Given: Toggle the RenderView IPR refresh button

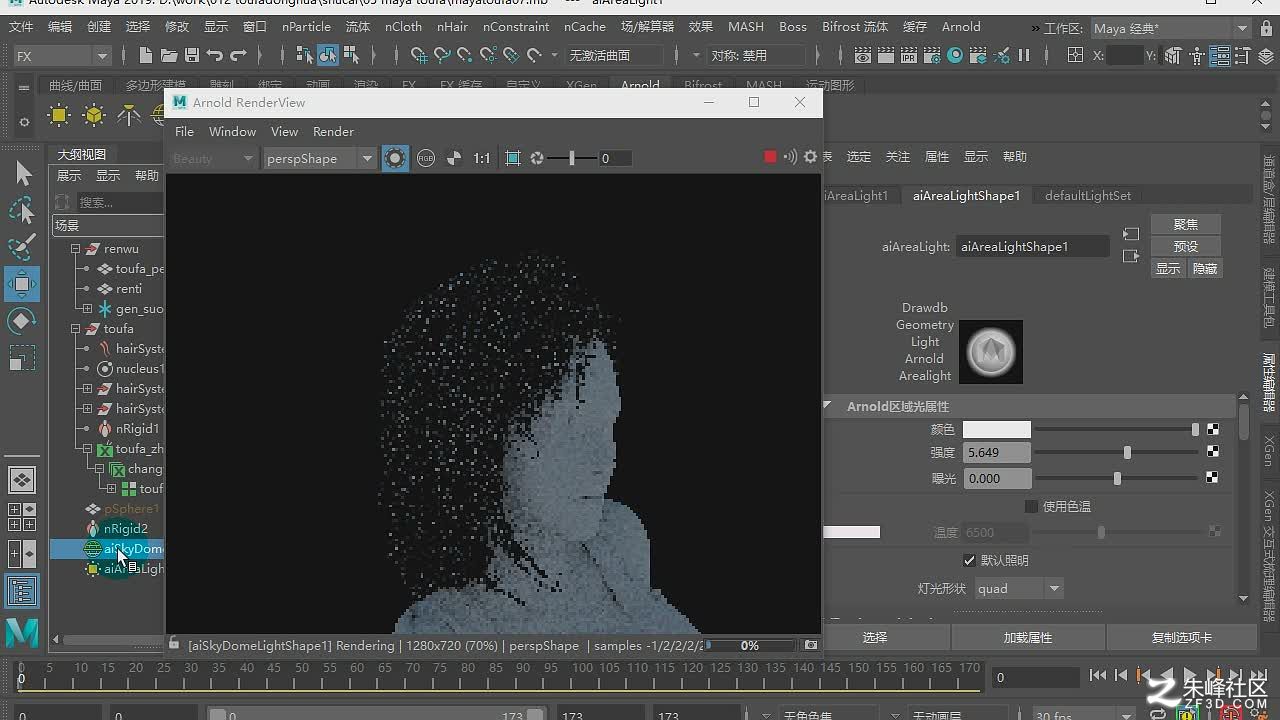Looking at the screenshot, I should [x=395, y=158].
